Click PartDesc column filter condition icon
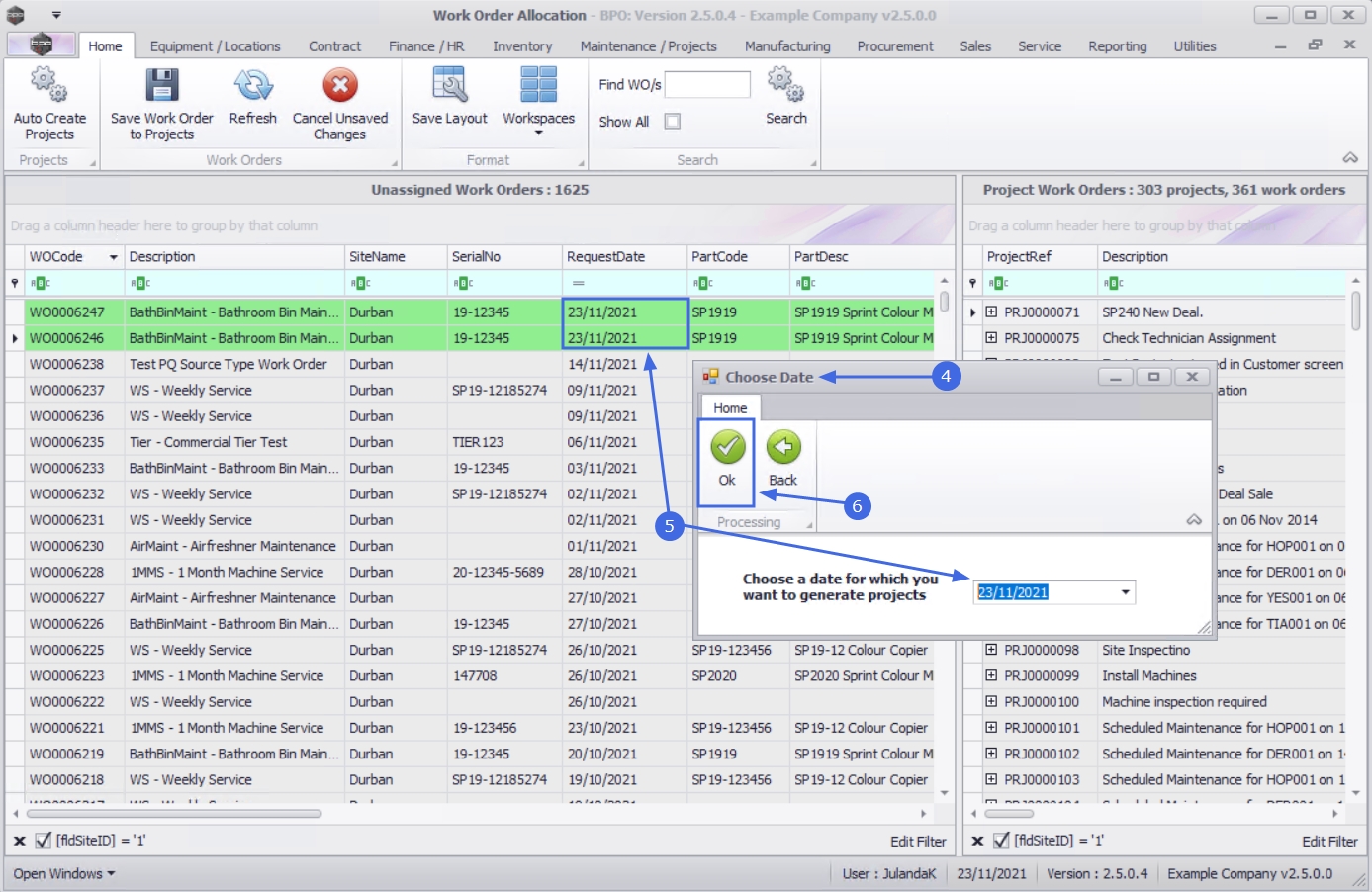This screenshot has height=892, width=1372. click(805, 283)
